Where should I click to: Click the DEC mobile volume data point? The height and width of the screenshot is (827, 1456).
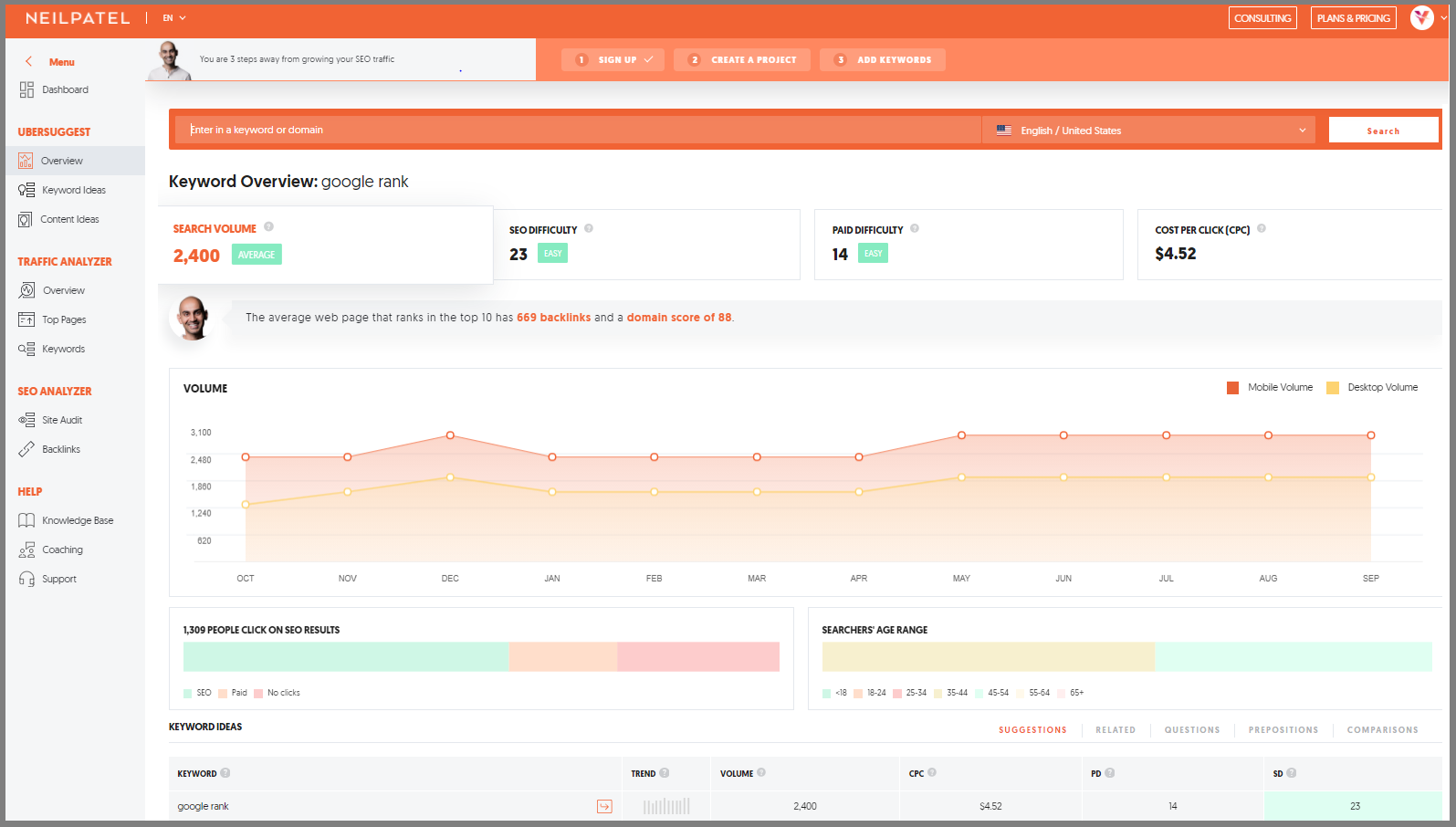point(450,435)
